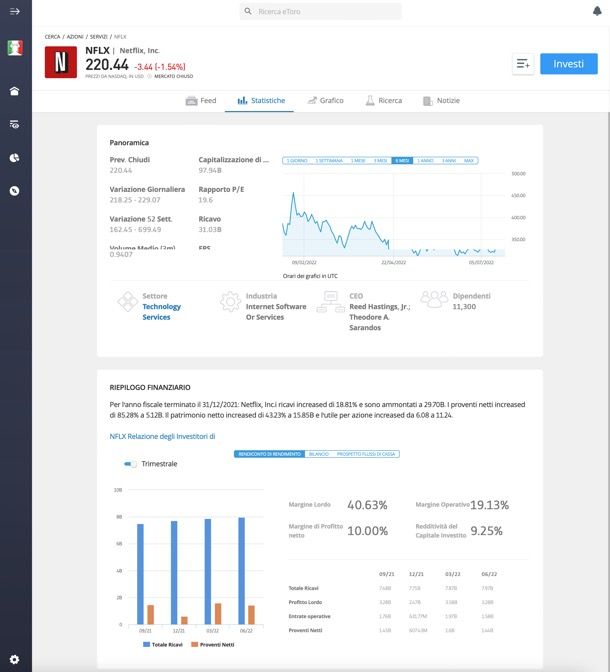
Task: Select the 3 Mesi chart range
Action: point(381,161)
